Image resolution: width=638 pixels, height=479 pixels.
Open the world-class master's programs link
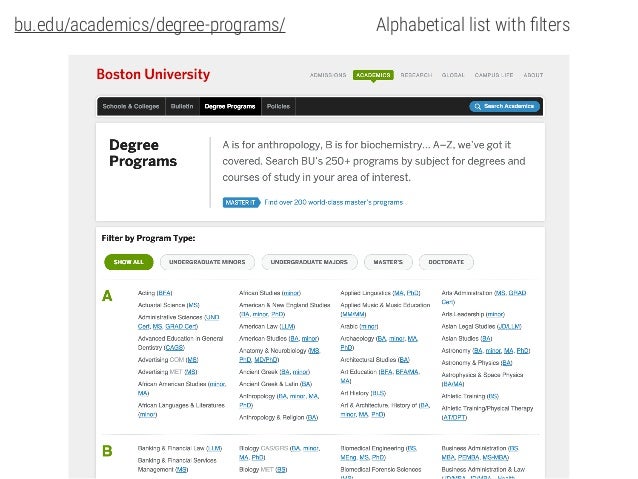pyautogui.click(x=334, y=202)
